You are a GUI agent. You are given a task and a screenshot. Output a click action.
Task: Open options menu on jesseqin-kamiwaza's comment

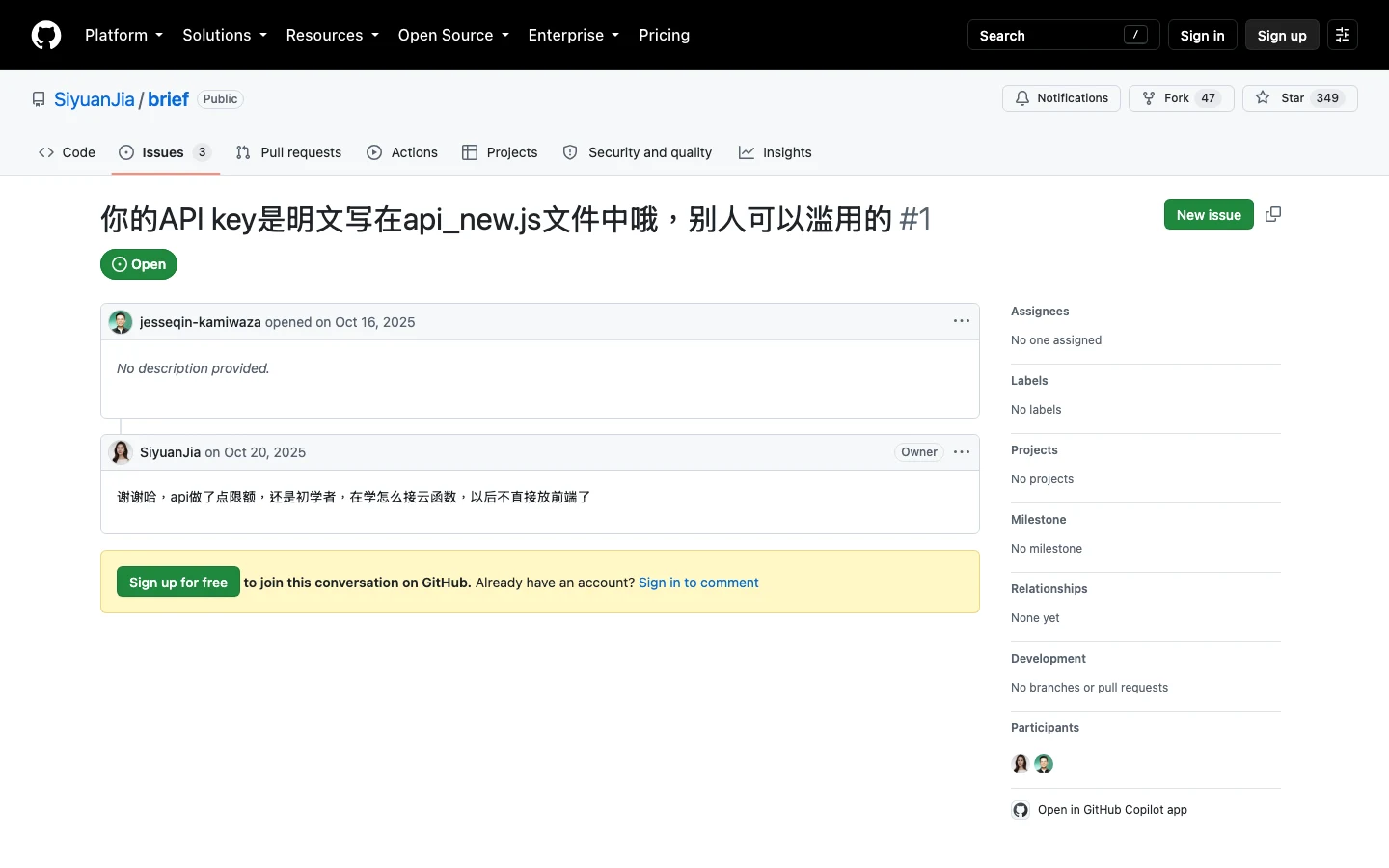[x=962, y=321]
